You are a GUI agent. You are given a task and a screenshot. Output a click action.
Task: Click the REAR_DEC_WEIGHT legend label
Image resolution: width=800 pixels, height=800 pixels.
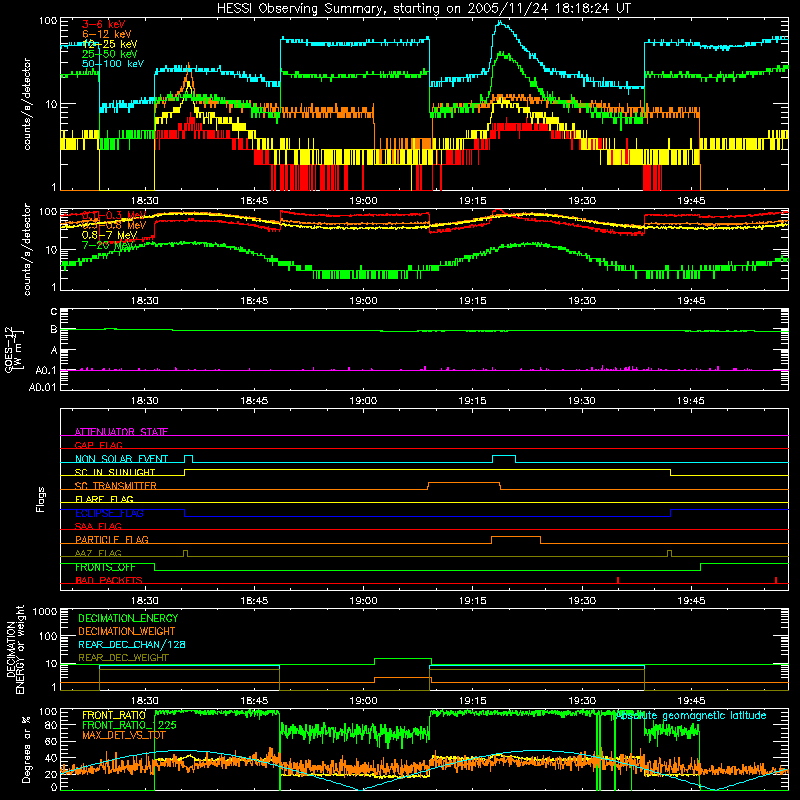[x=123, y=658]
